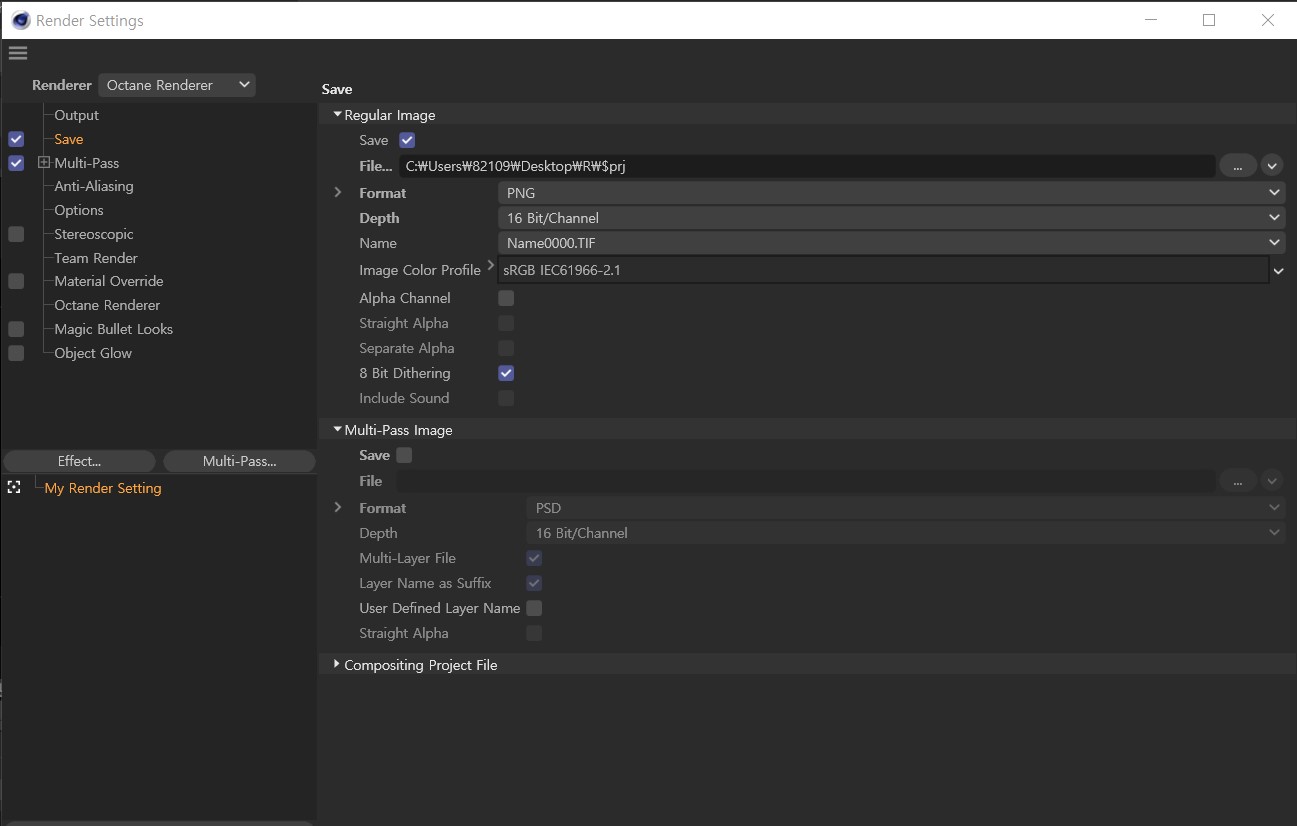Enable the Alpha Channel checkbox
Image resolution: width=1297 pixels, height=826 pixels.
coord(506,298)
